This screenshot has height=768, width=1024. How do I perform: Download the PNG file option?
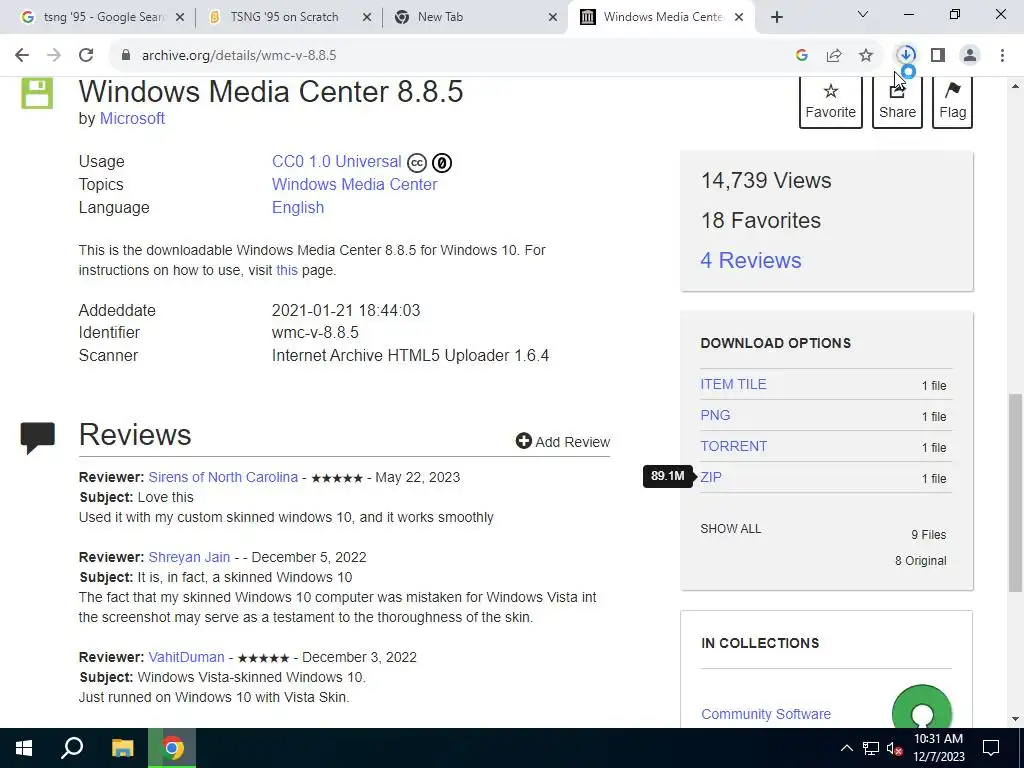[715, 415]
